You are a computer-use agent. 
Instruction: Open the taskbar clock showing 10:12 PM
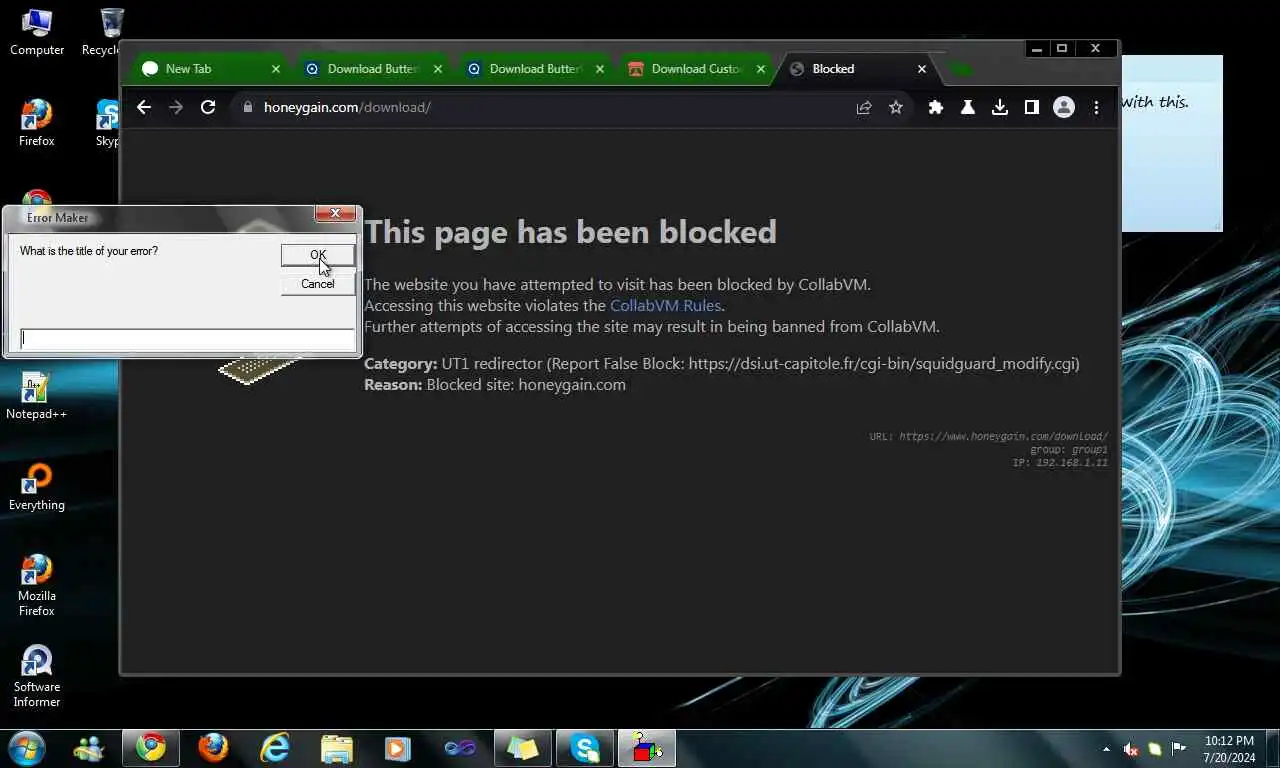click(x=1229, y=749)
